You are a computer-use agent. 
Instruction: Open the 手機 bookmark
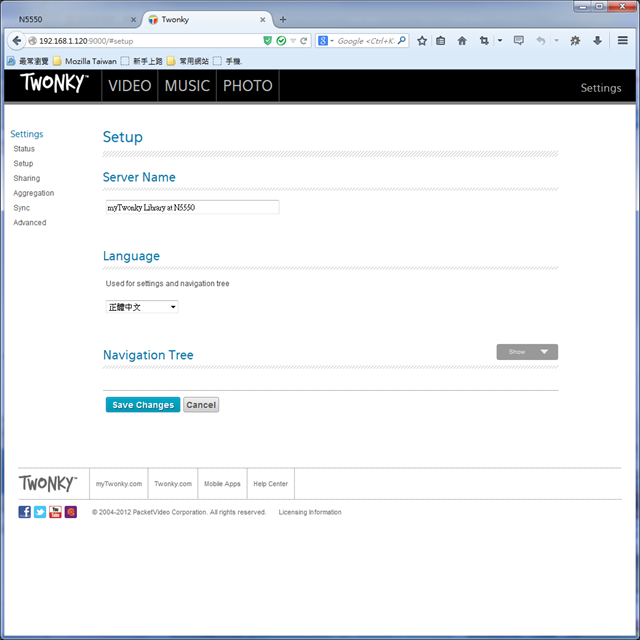point(228,61)
